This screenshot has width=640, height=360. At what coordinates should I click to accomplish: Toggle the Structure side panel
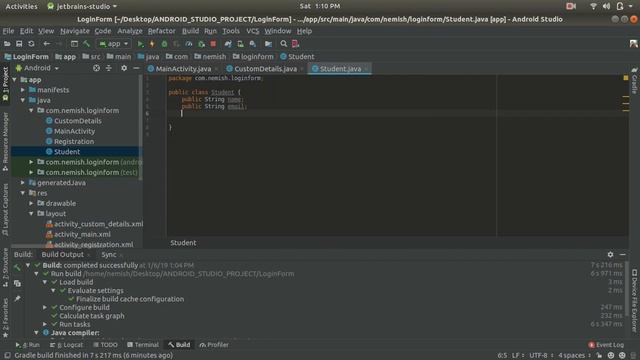click(x=5, y=267)
